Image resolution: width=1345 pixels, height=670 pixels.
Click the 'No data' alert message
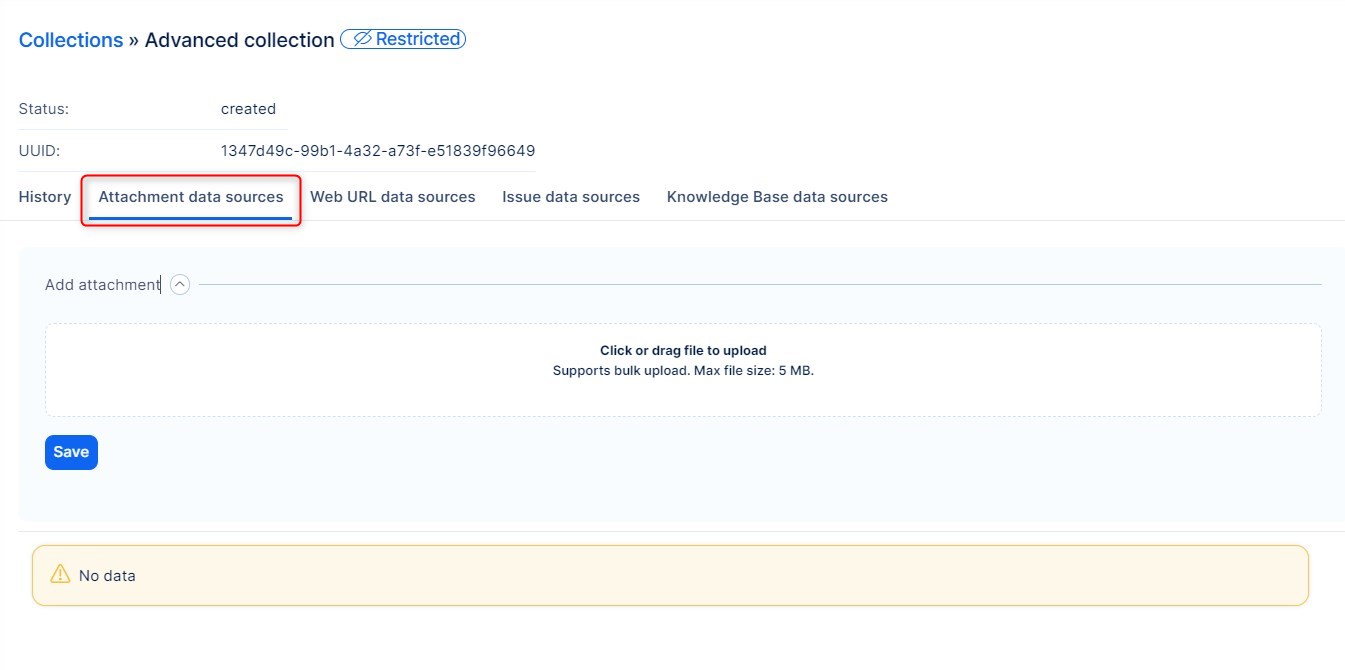107,576
